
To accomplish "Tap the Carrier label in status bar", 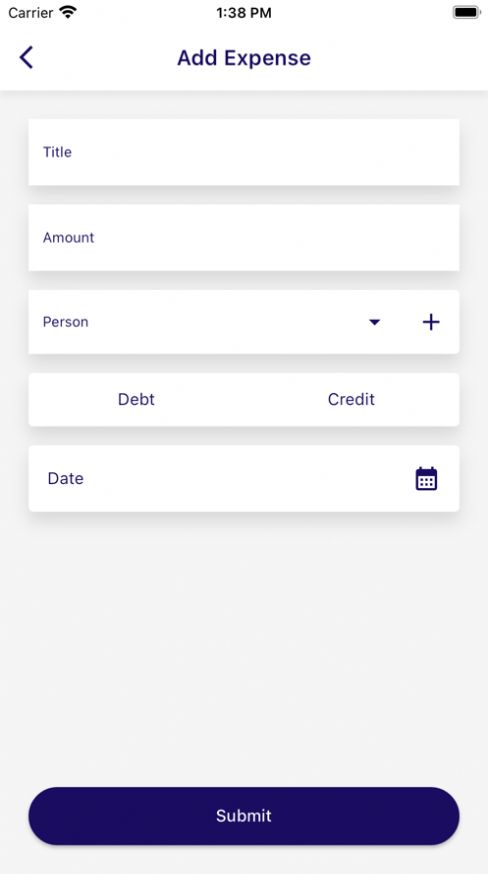I will coord(31,12).
